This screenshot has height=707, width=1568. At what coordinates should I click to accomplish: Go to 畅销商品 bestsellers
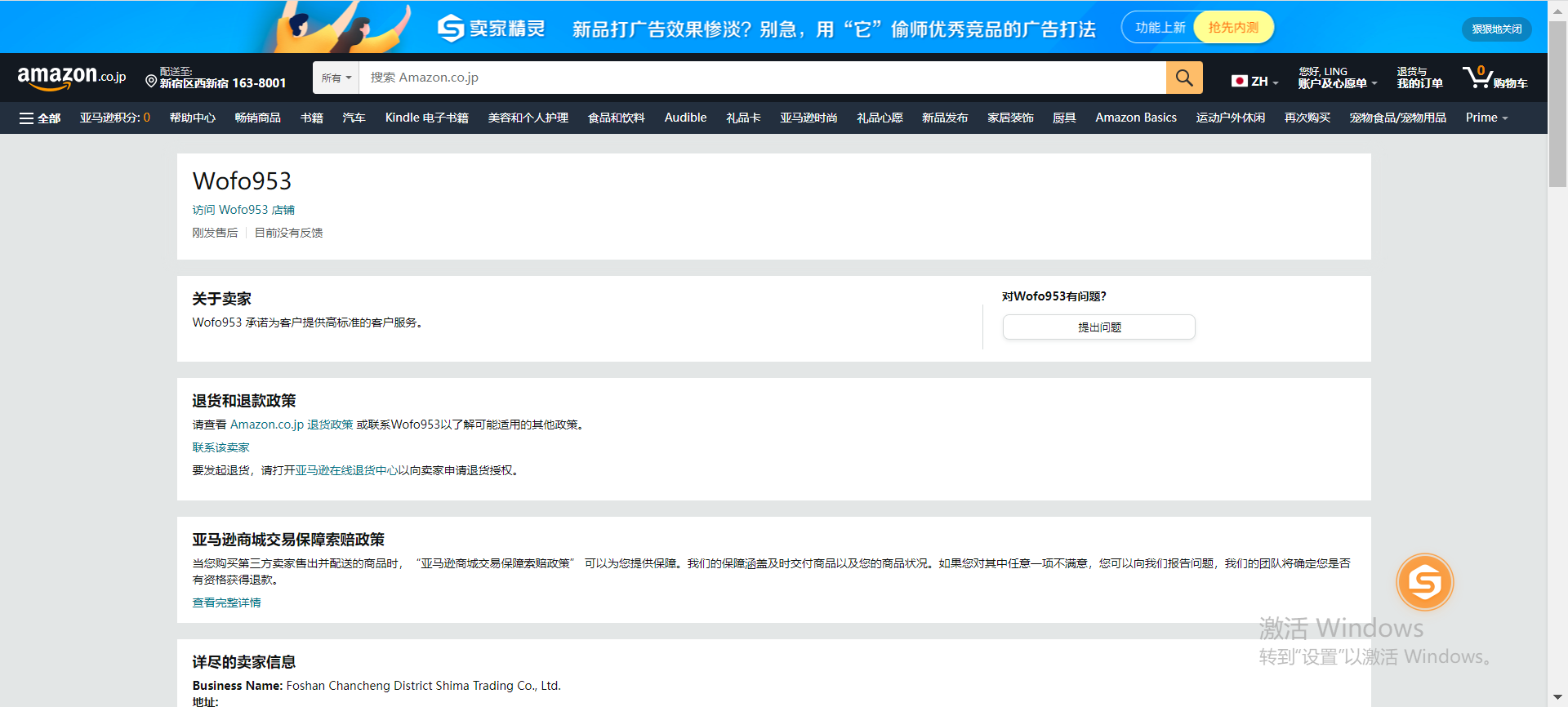pyautogui.click(x=258, y=118)
